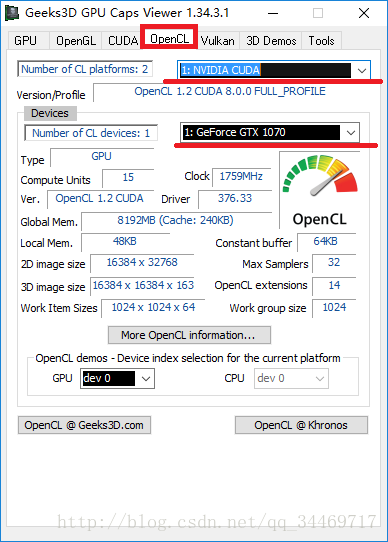388x542 pixels.
Task: Click the Number of CL devices field
Action: tap(91, 133)
